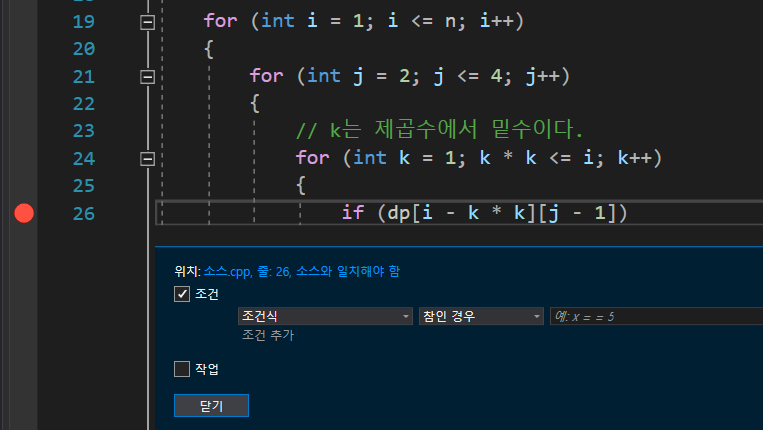Collapse the for loop at line 19

(147, 22)
